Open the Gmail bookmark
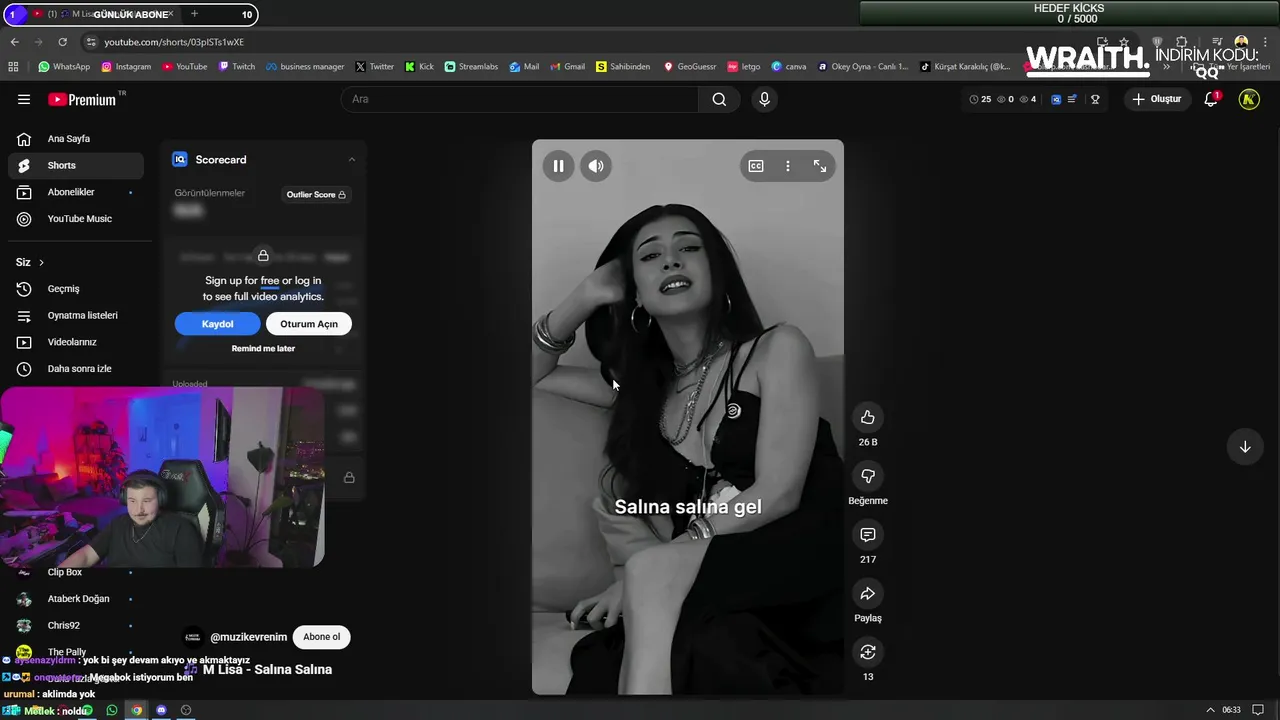This screenshot has height=720, width=1280. pos(567,67)
